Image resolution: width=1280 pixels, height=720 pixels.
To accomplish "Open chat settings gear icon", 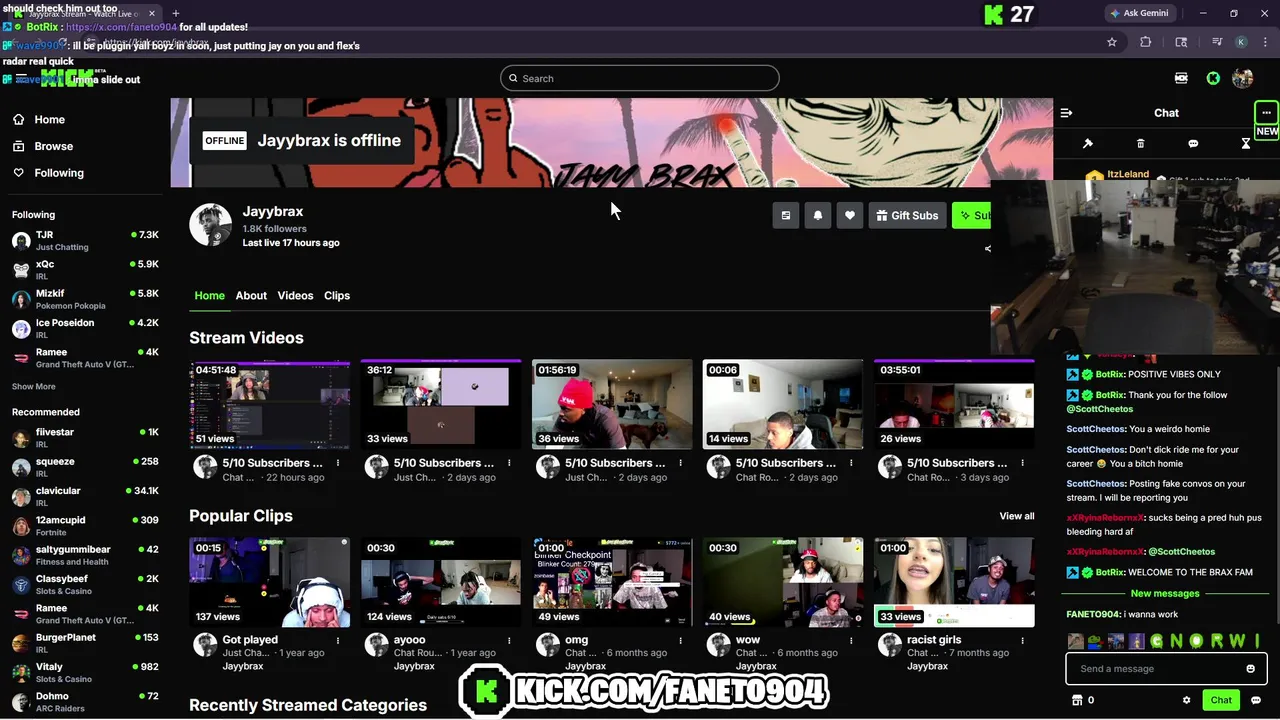I will coord(1187,700).
